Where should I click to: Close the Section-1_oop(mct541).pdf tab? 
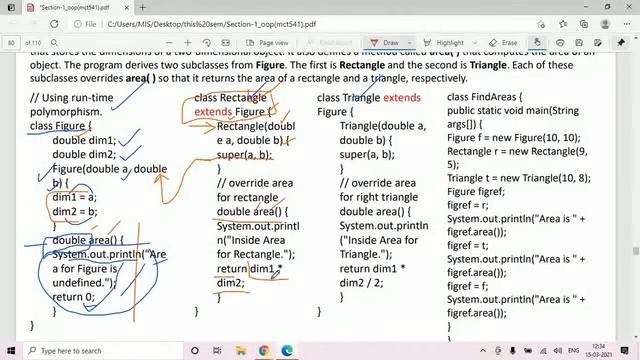click(127, 7)
